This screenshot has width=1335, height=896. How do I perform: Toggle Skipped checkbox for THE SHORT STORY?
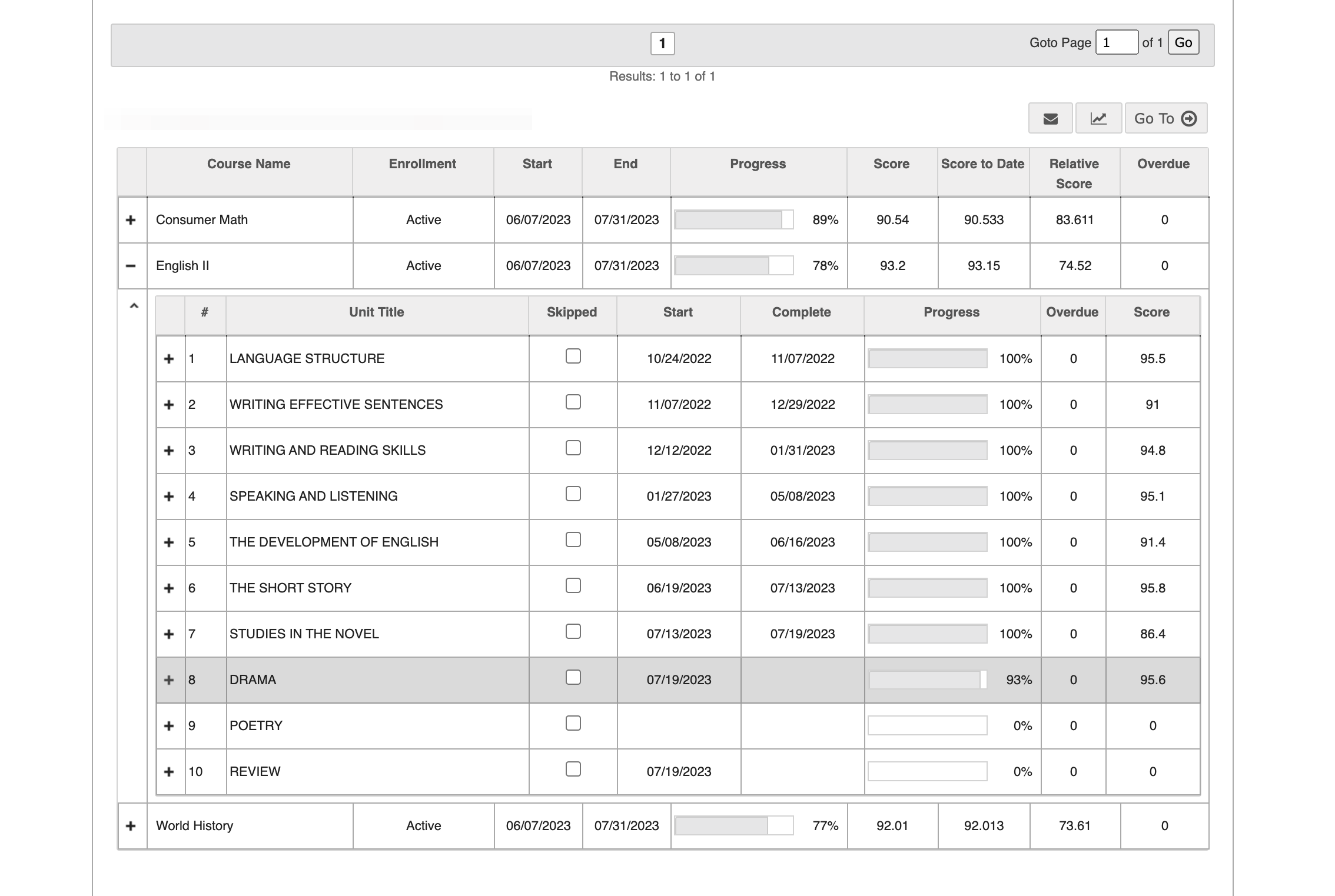(573, 585)
